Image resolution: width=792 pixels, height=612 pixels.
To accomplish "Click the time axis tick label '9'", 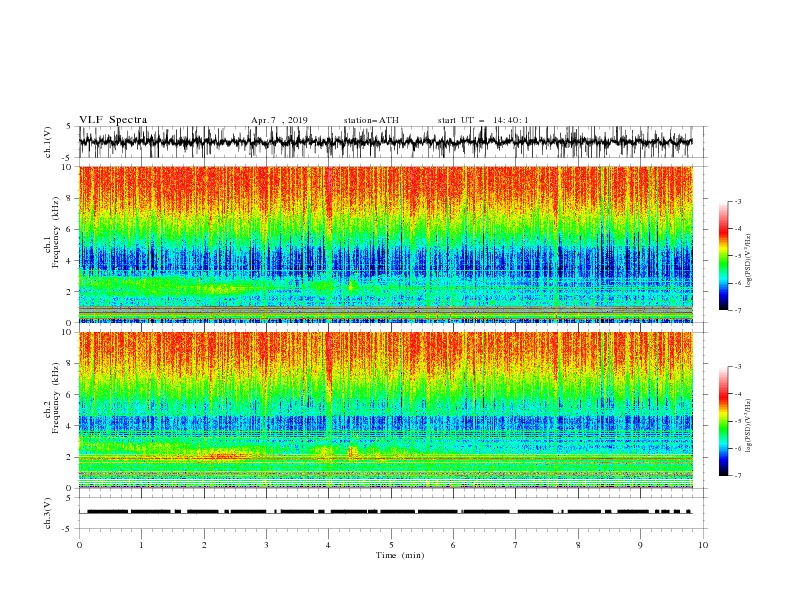I will point(640,545).
